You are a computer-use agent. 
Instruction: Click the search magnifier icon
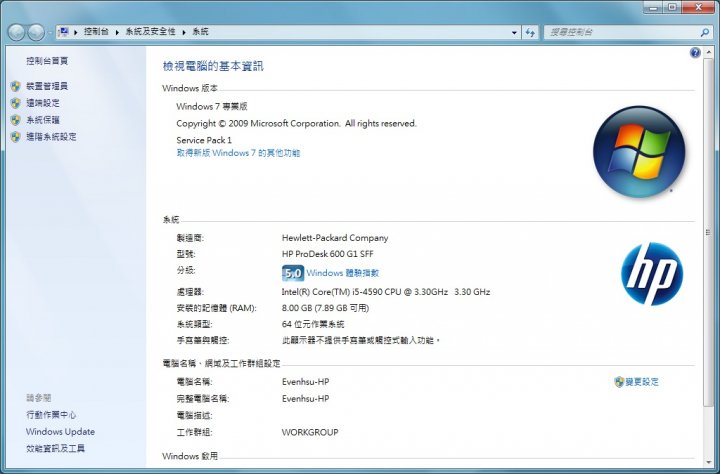(704, 32)
